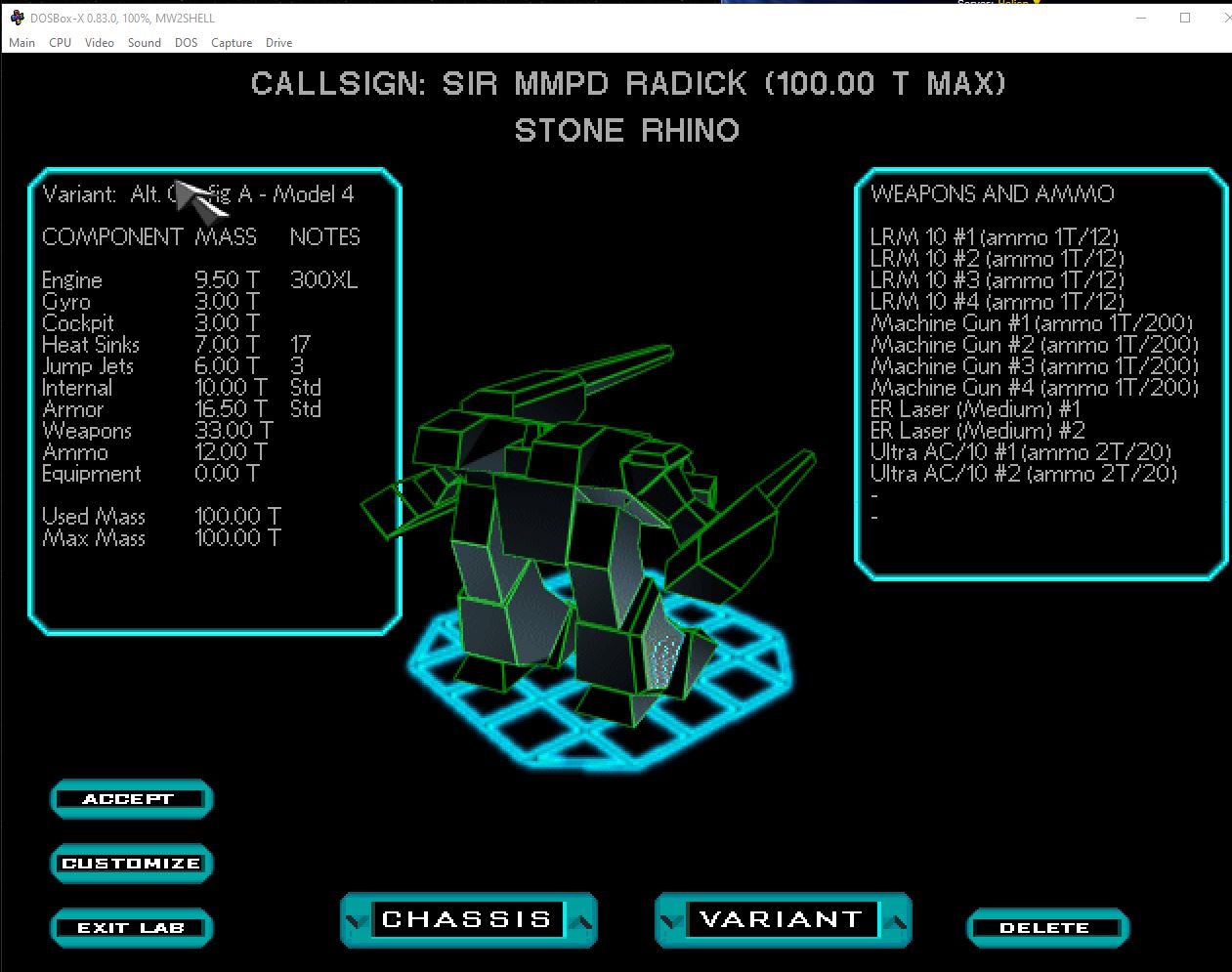Delete the current variant
Viewport: 1232px width, 972px height.
pyautogui.click(x=1046, y=928)
